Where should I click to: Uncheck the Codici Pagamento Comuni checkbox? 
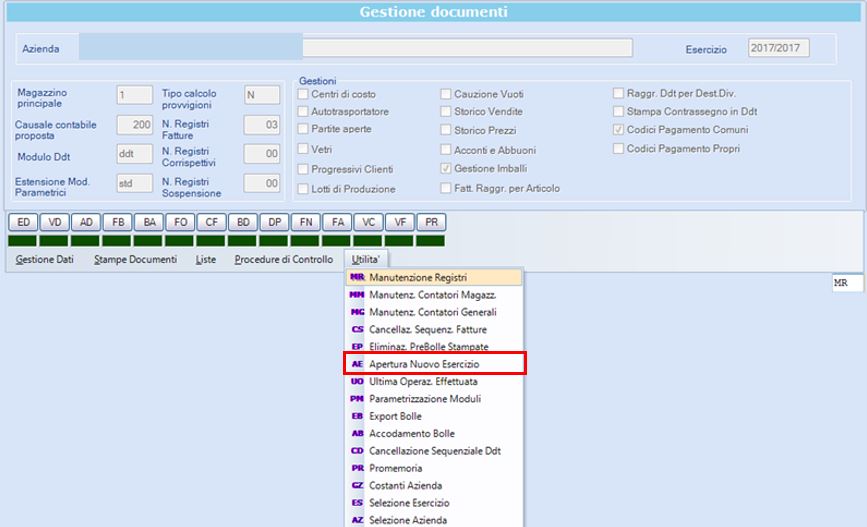point(619,129)
